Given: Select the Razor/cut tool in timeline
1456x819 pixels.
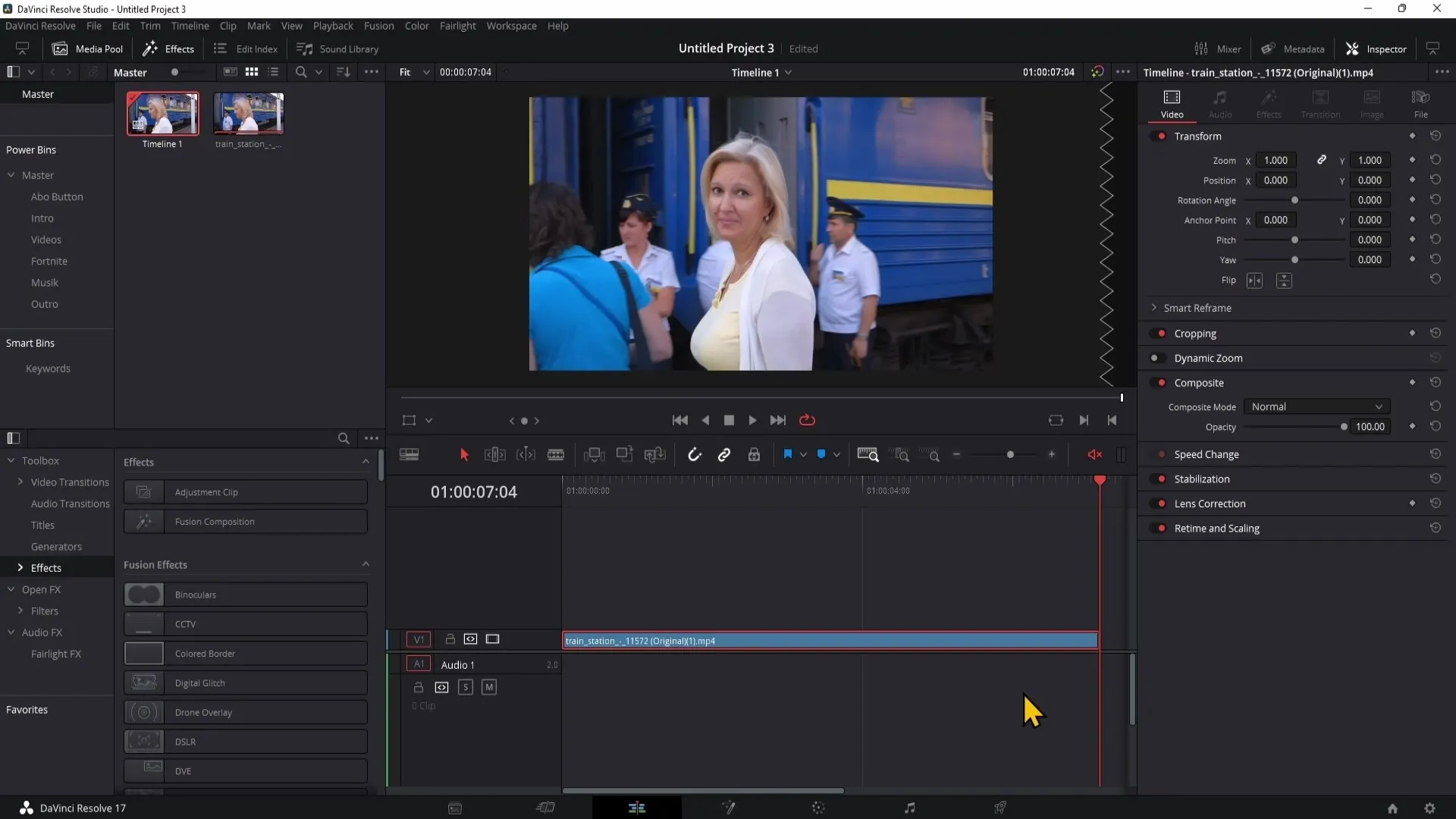Looking at the screenshot, I should click(556, 455).
